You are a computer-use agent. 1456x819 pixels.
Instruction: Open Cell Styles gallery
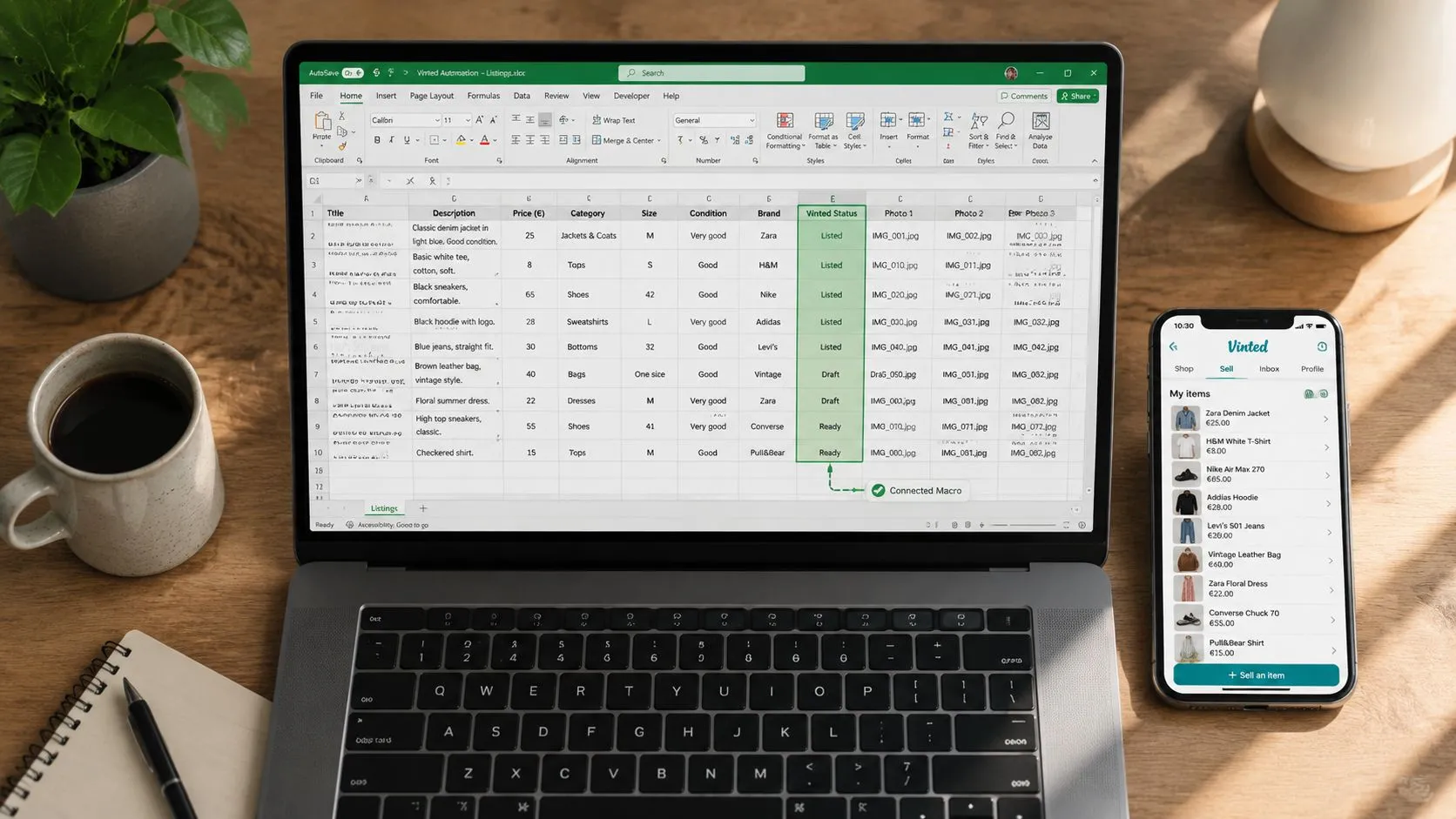[x=854, y=131]
